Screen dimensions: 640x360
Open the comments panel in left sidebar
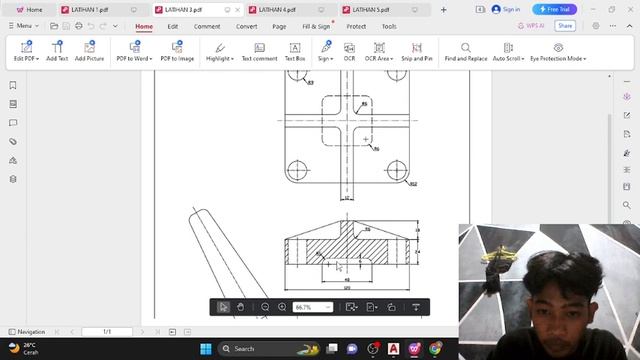(13, 123)
